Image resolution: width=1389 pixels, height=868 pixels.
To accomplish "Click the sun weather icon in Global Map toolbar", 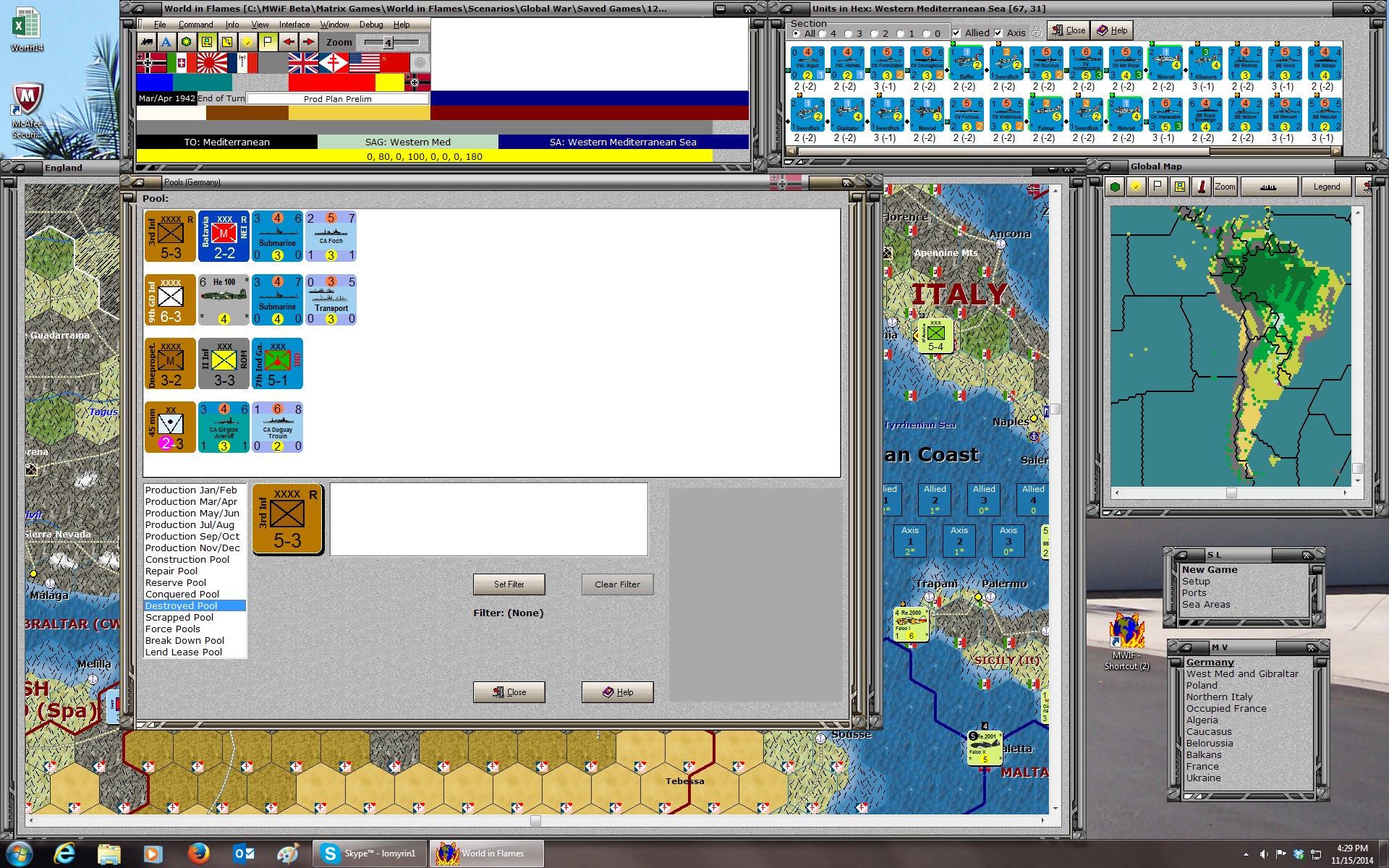I will [x=1136, y=187].
